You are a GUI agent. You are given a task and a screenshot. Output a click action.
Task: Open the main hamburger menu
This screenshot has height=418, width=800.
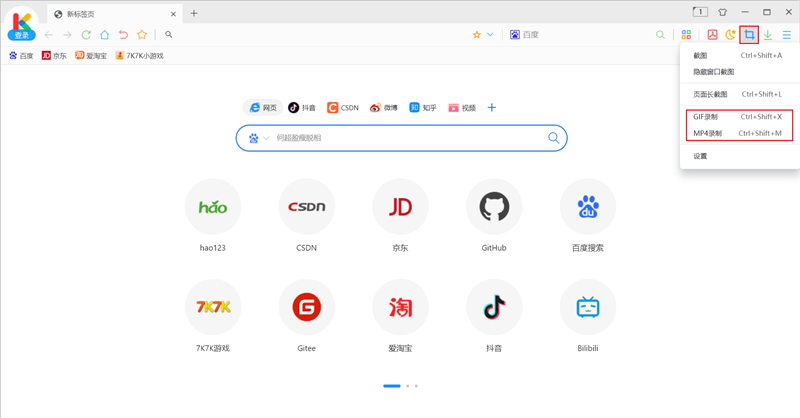click(x=787, y=35)
